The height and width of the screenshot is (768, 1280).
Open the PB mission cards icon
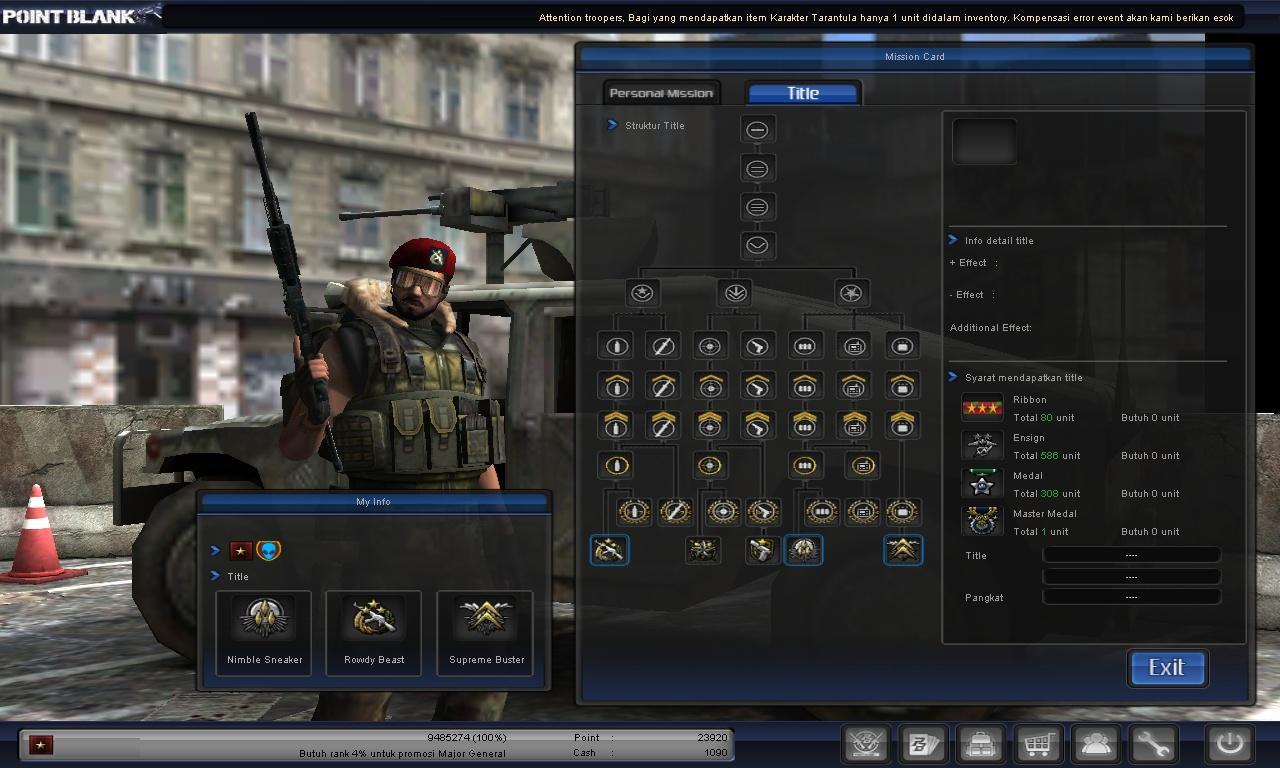tap(924, 744)
